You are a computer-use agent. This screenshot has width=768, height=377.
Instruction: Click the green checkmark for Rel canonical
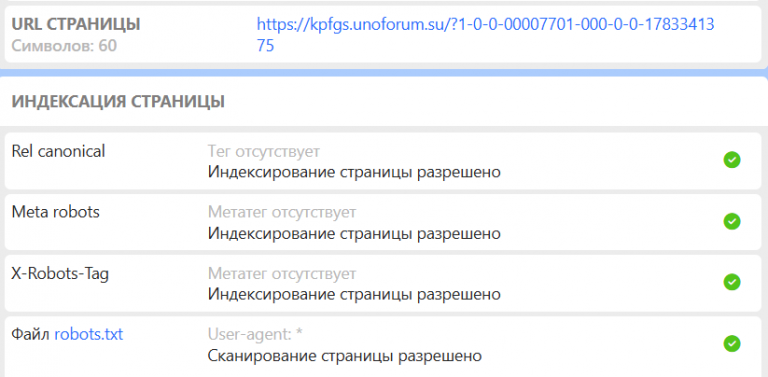(x=732, y=160)
